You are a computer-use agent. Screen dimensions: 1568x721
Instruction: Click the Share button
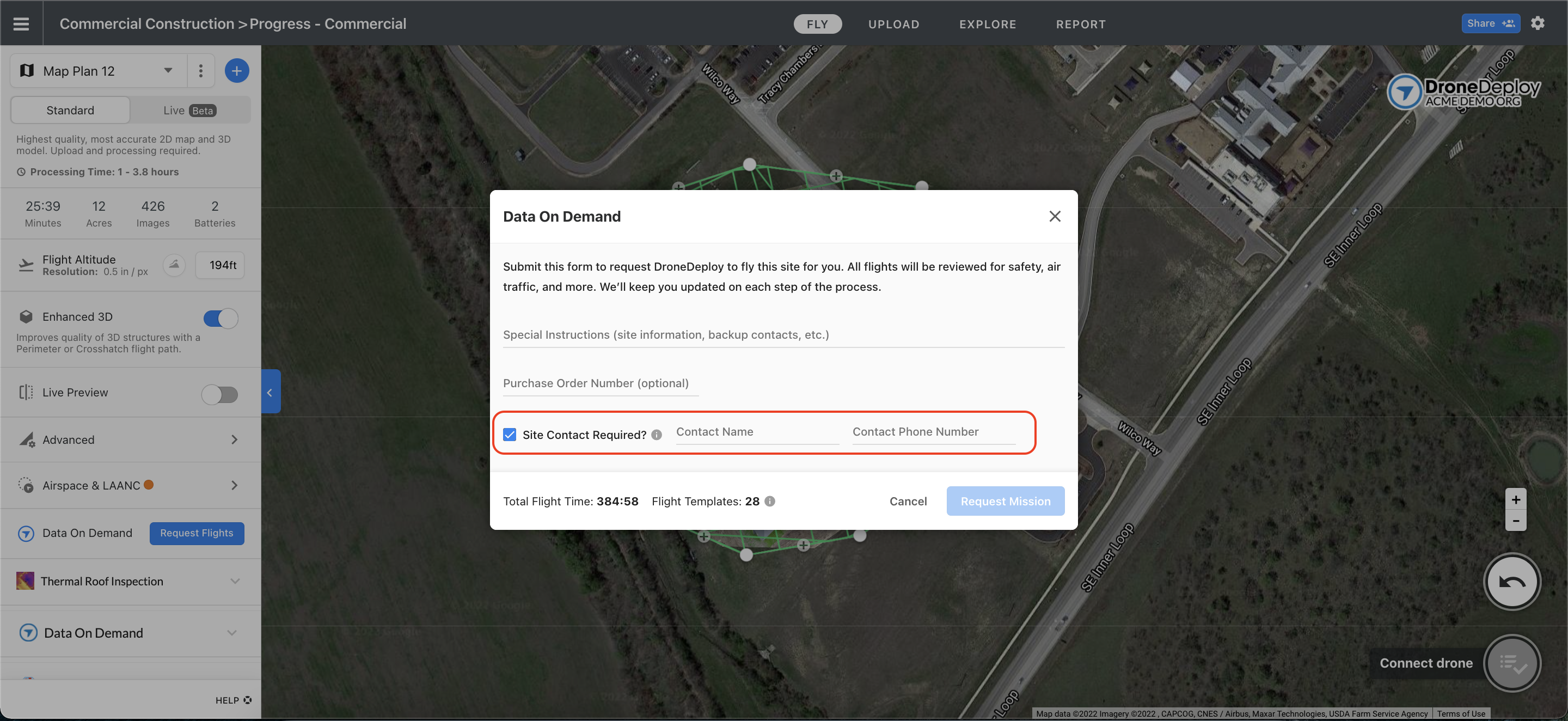tap(1491, 23)
